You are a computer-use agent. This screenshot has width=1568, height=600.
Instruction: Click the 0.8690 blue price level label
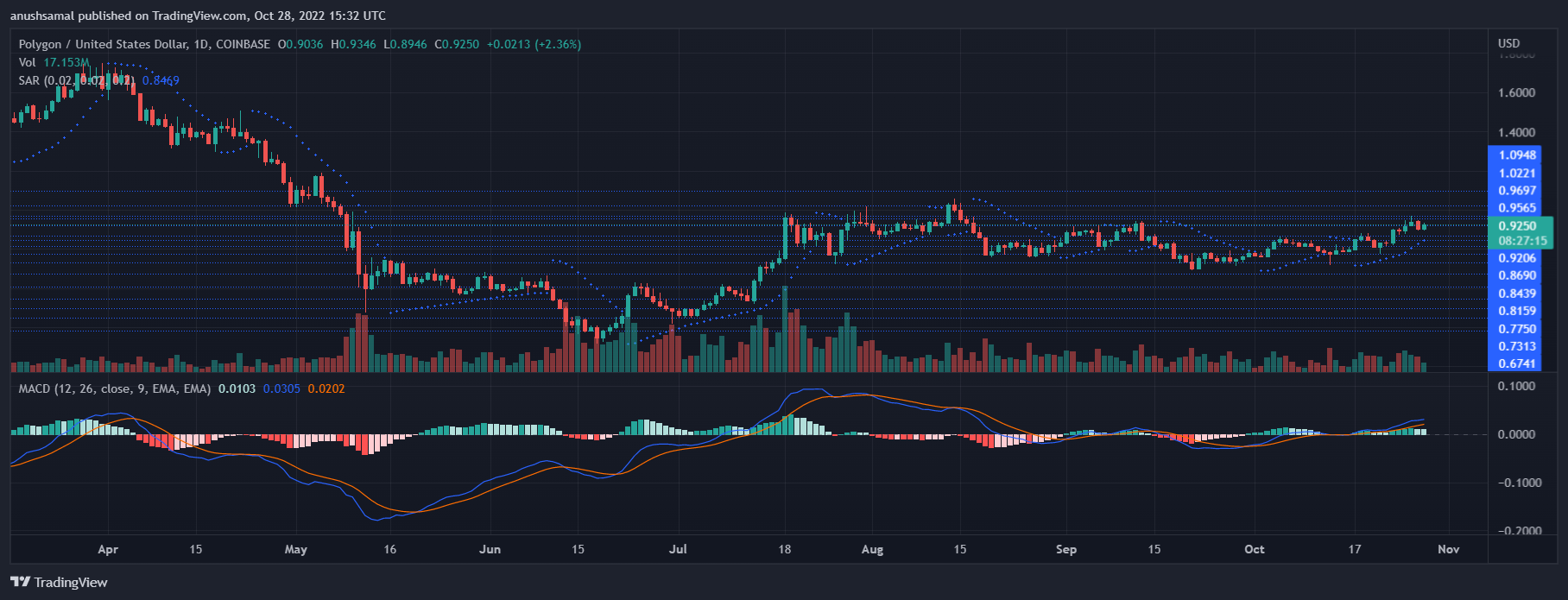point(1517,275)
